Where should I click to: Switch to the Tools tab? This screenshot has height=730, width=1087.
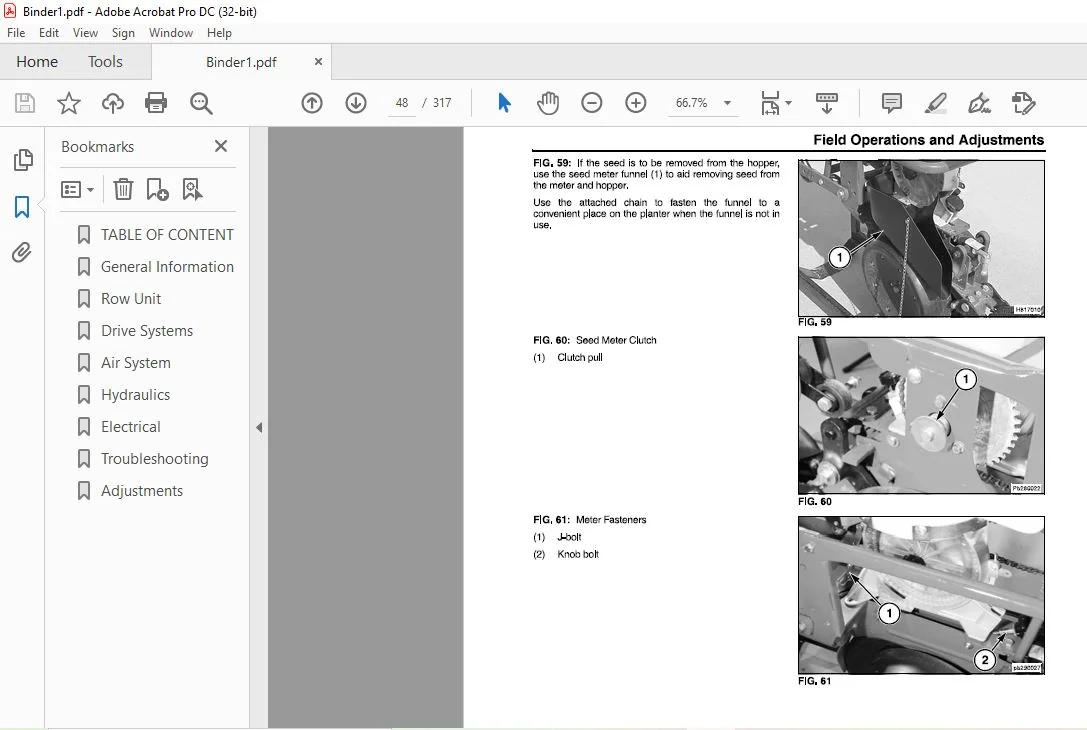click(105, 62)
